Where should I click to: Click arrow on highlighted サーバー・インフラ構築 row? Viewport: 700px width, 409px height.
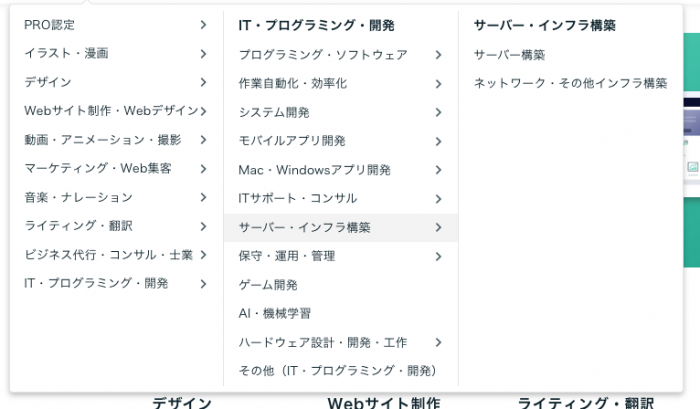coord(438,228)
